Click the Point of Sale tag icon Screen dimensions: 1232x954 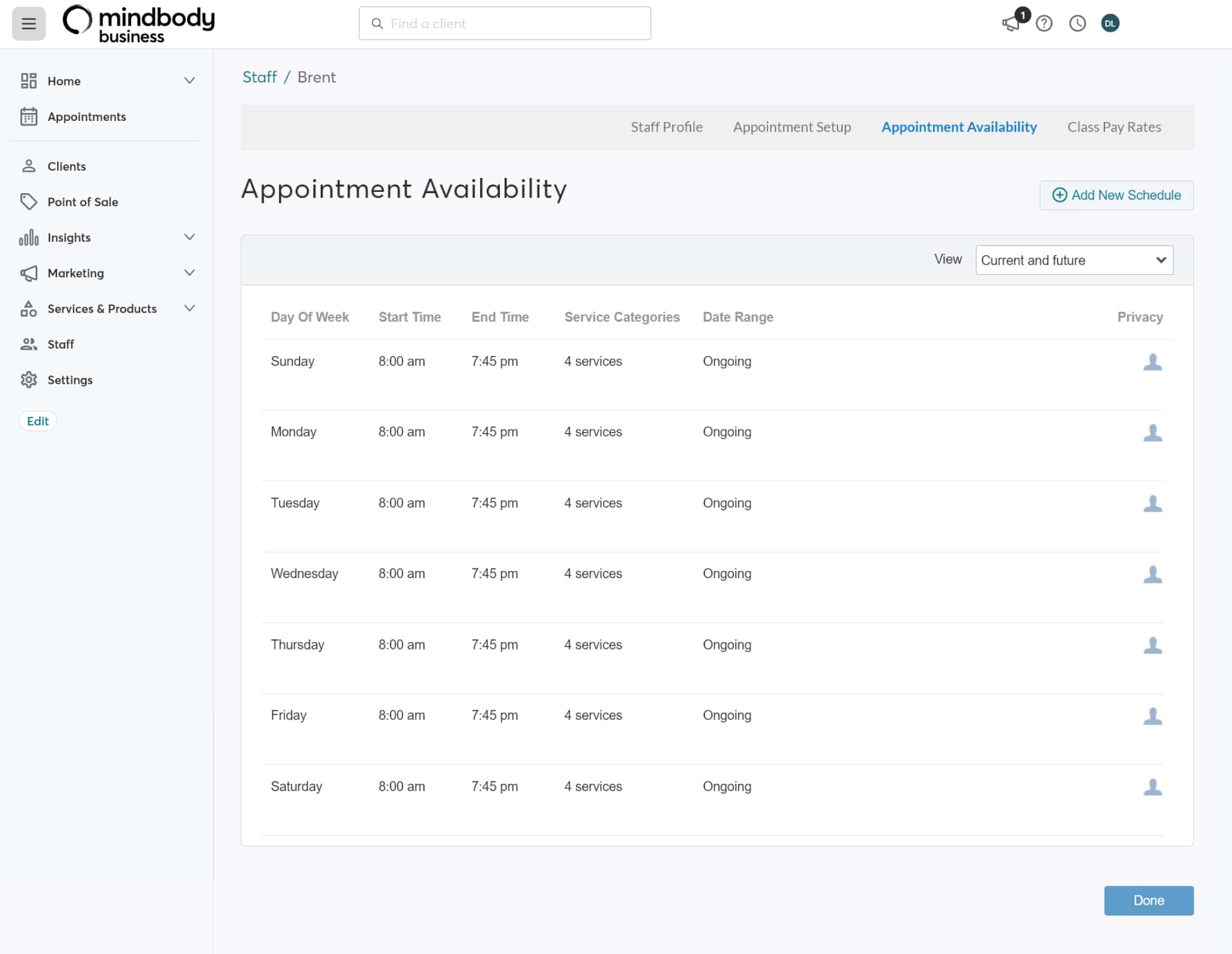(28, 202)
